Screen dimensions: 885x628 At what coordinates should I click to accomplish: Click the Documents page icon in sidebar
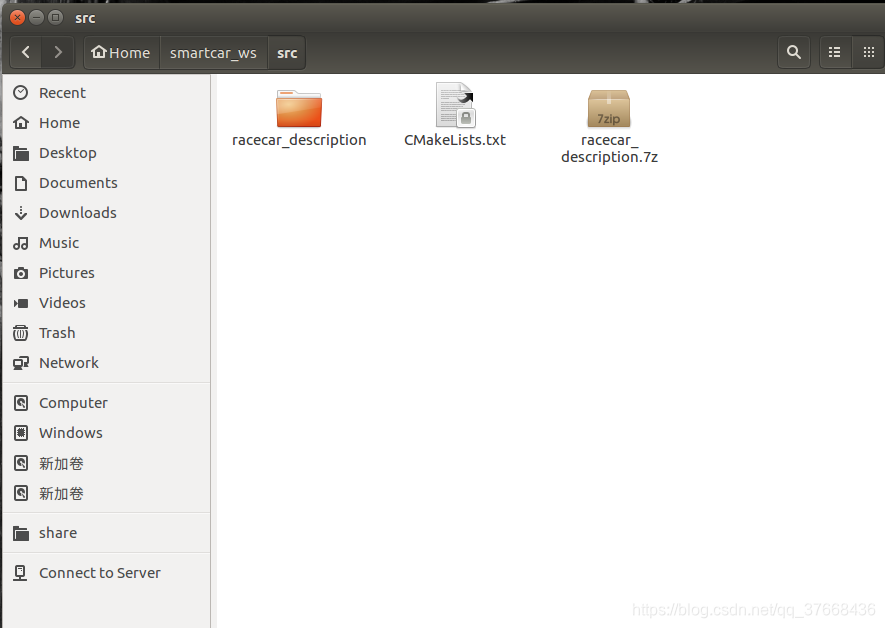pyautogui.click(x=21, y=183)
